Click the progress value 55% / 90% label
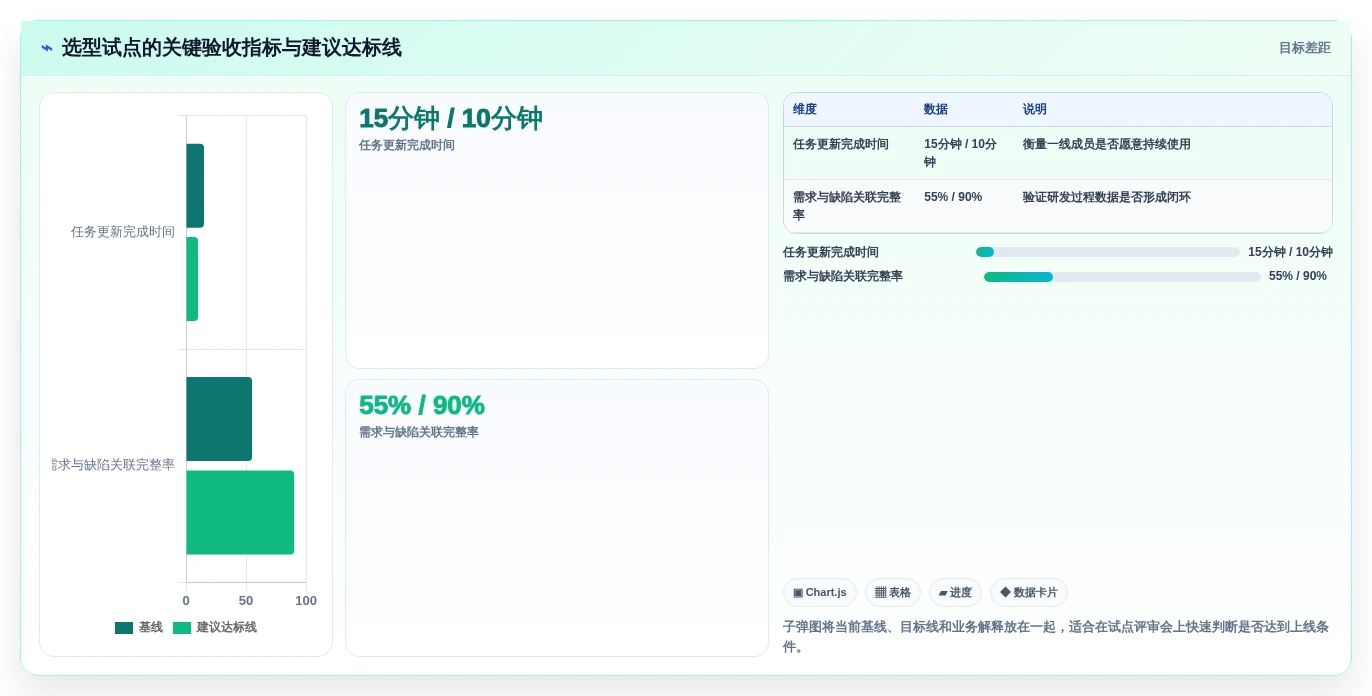 [1298, 276]
